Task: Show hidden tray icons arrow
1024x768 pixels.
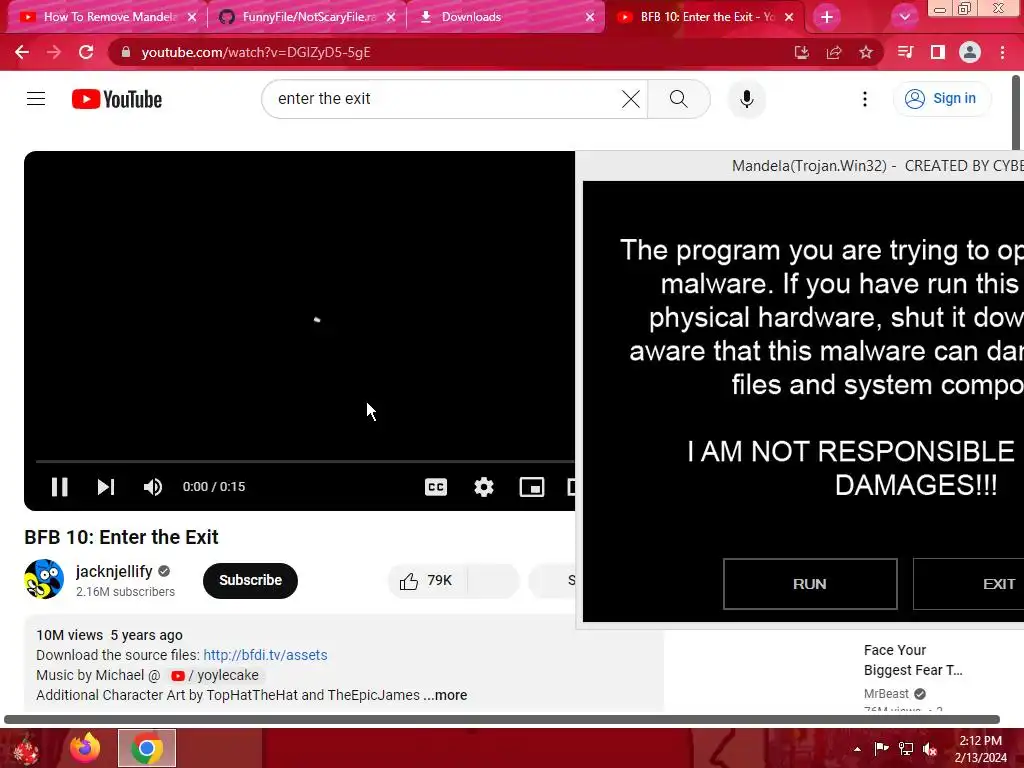Action: pyautogui.click(x=857, y=749)
